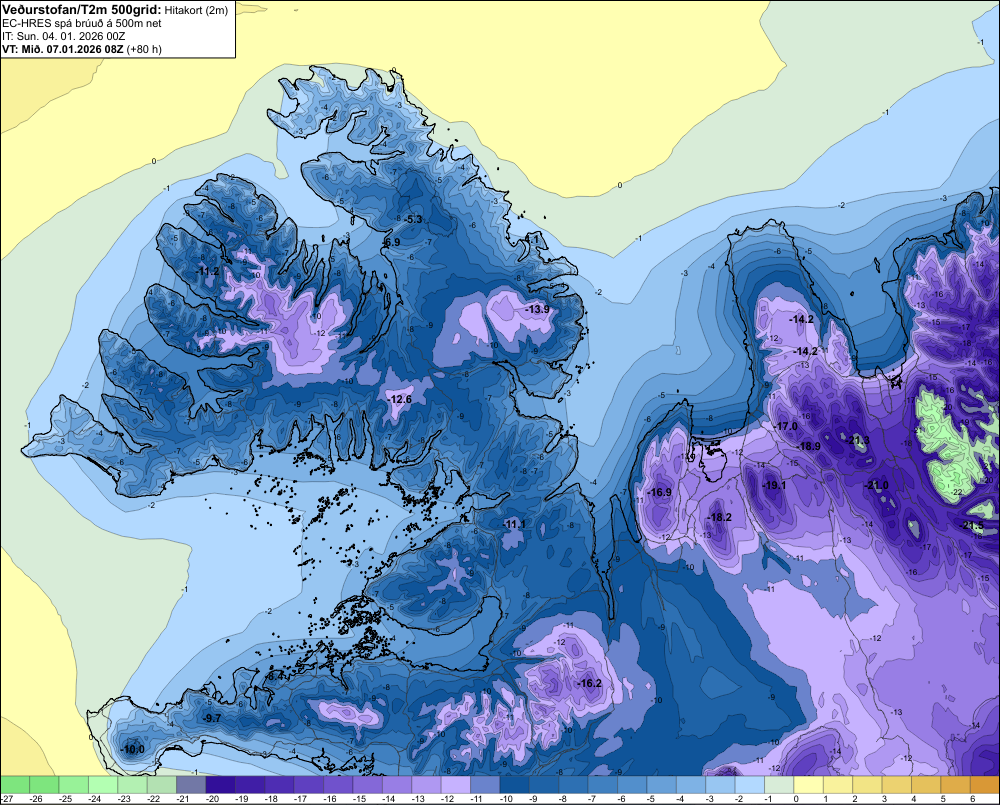
Task: Click the orange legend swatch labeled 6
Action: 984,785
